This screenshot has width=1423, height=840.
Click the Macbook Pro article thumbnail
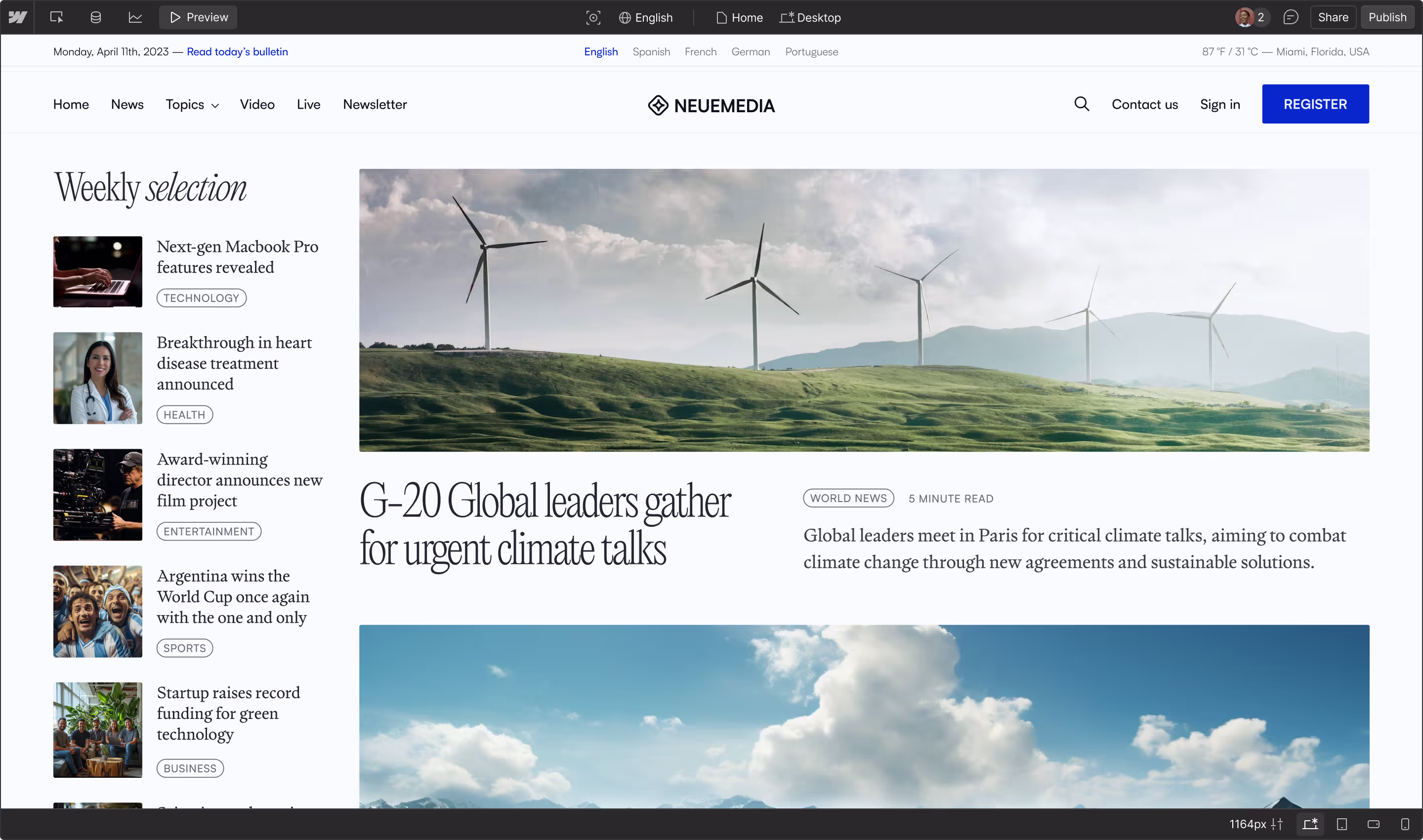click(x=97, y=272)
